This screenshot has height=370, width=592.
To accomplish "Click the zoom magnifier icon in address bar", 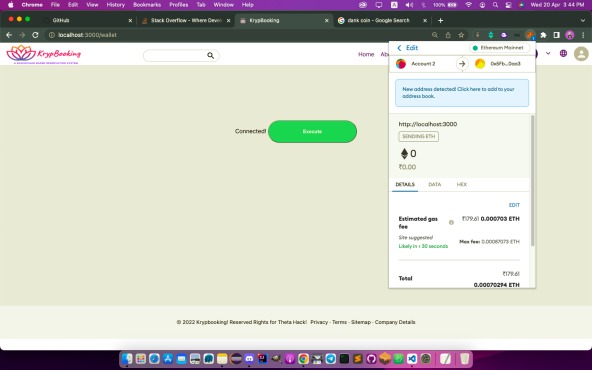I will tap(435, 35).
